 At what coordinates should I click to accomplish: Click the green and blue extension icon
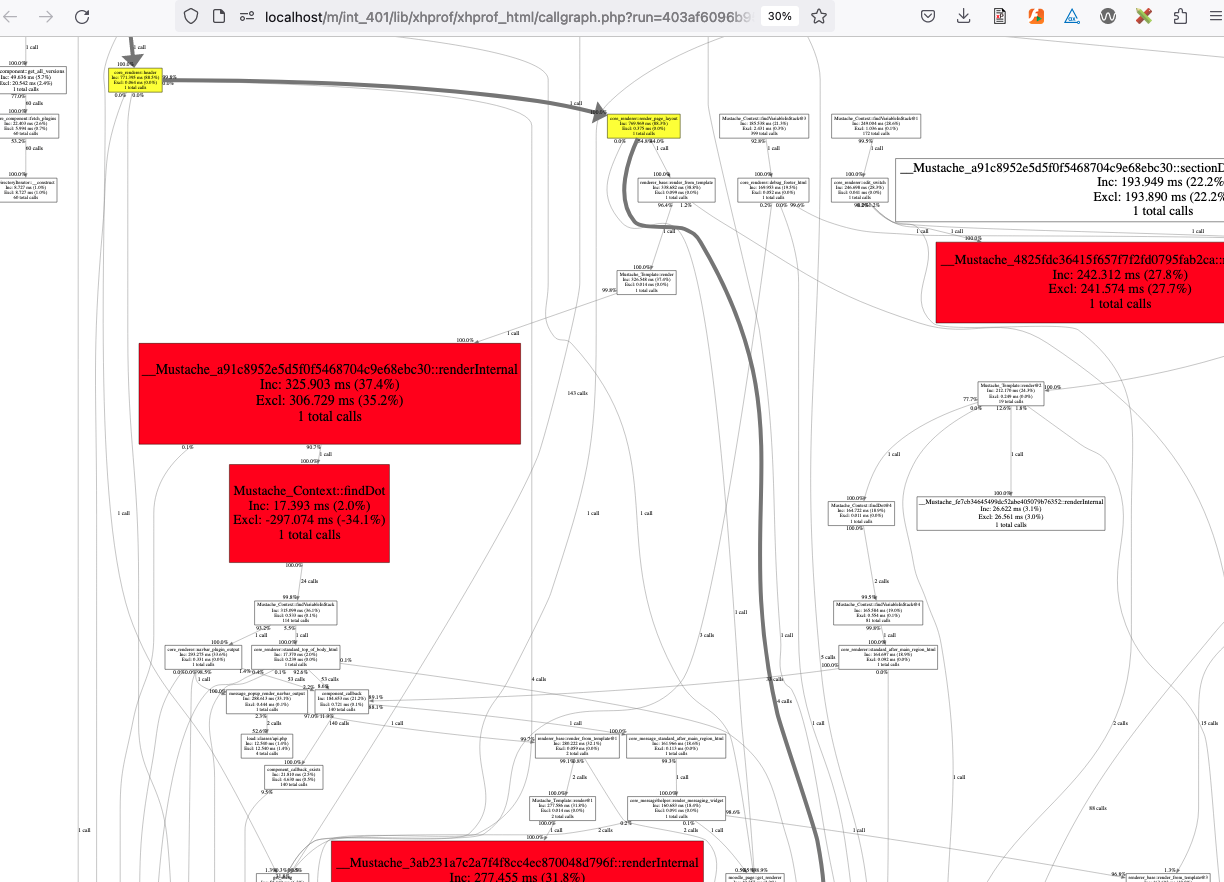click(x=1072, y=16)
